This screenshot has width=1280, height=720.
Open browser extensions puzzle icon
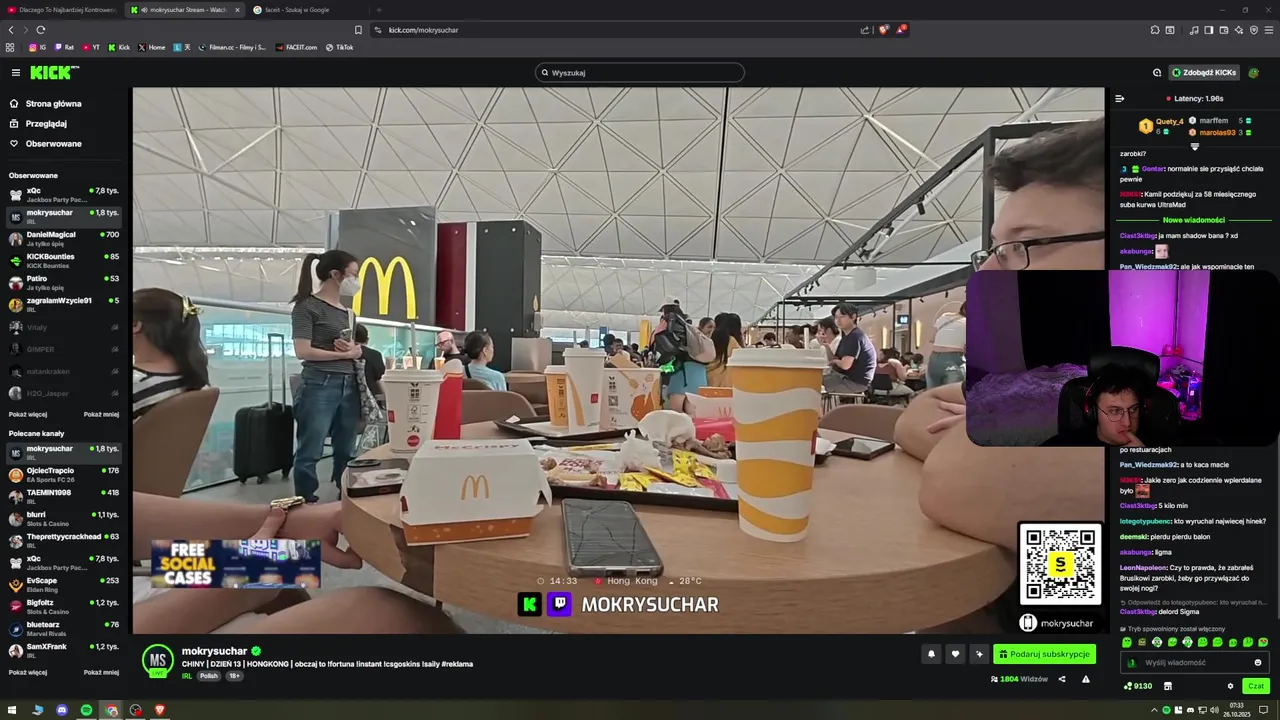pos(1155,30)
